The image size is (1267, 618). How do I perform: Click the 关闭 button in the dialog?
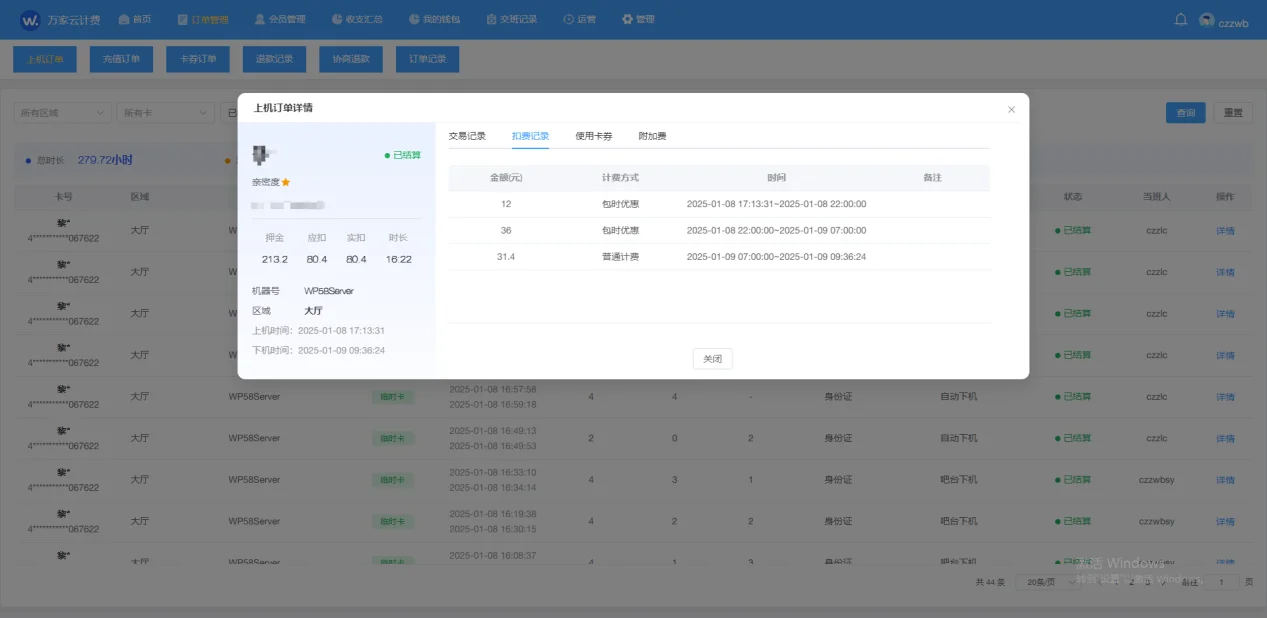(x=712, y=358)
